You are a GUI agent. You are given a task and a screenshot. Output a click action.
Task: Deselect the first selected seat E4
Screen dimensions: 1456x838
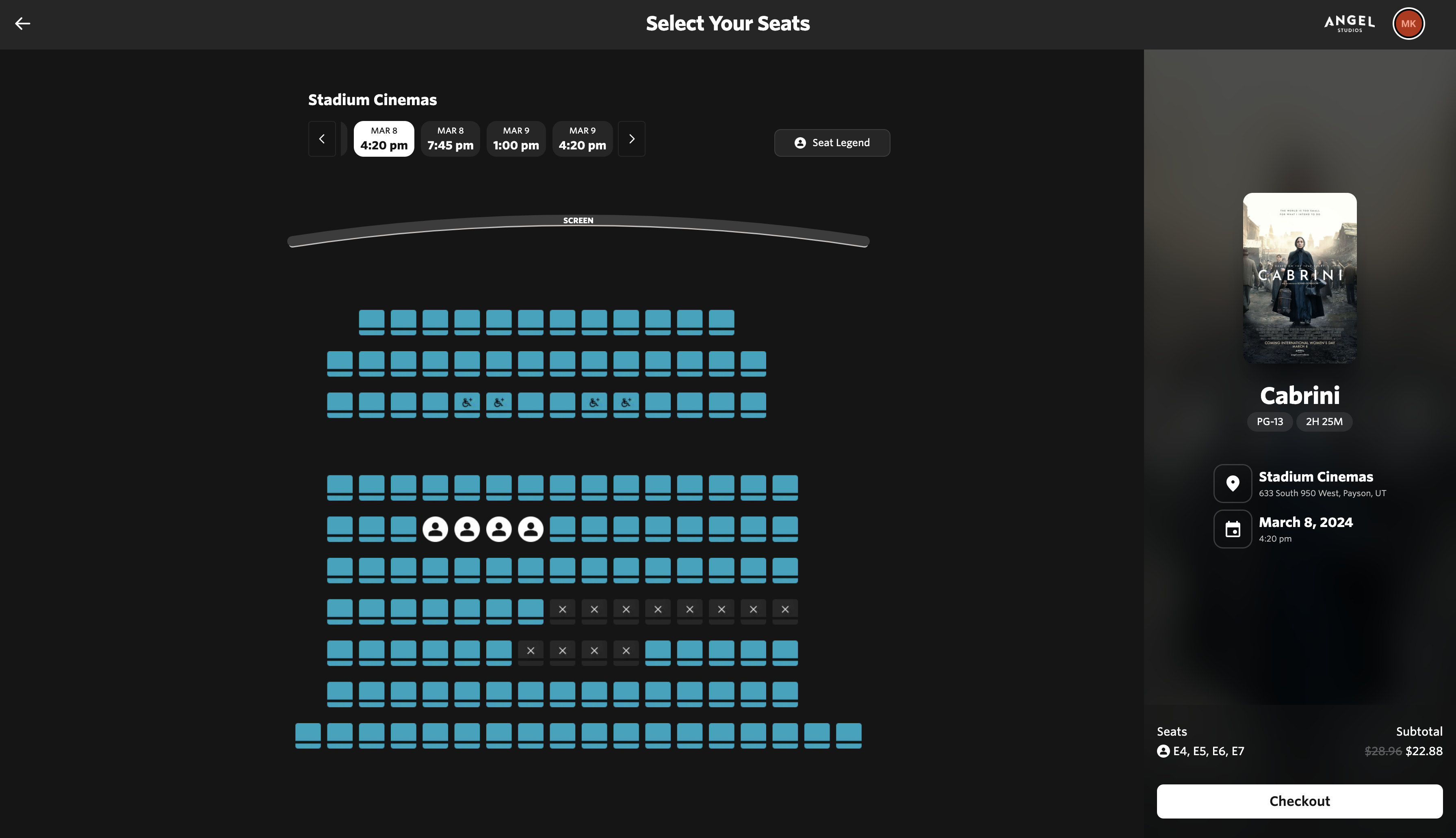coord(435,528)
